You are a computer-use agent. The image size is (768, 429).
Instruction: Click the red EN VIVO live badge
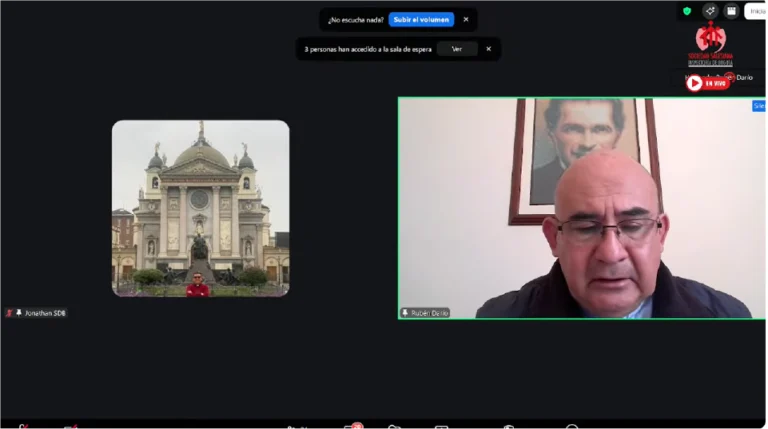[x=707, y=83]
